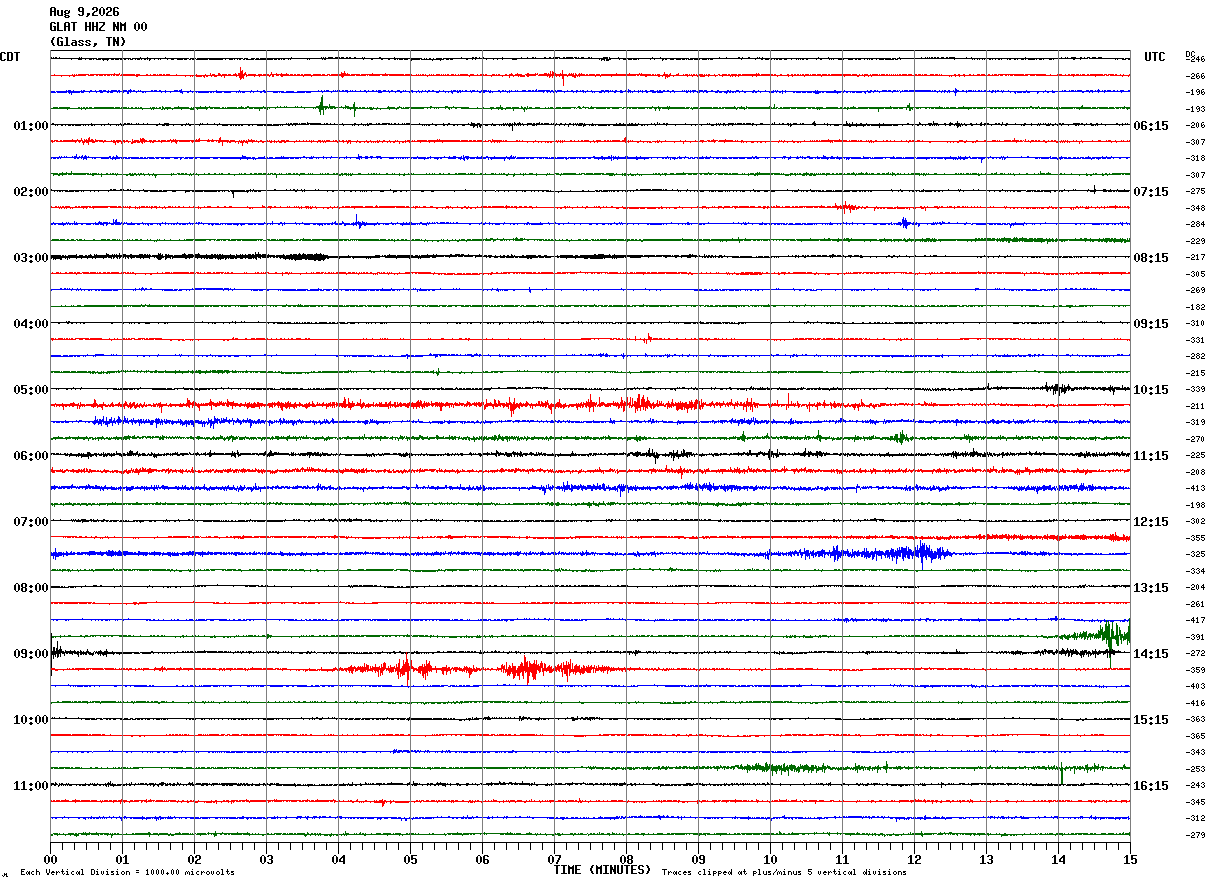Click the CDT timezone label

click(10, 57)
